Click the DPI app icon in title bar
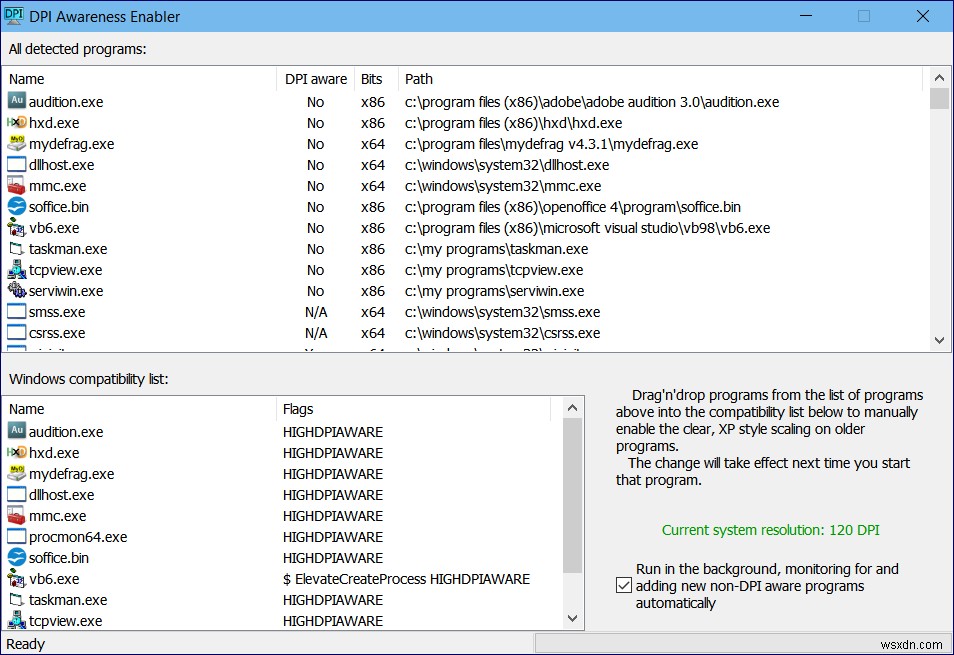The image size is (954, 655). pyautogui.click(x=13, y=16)
